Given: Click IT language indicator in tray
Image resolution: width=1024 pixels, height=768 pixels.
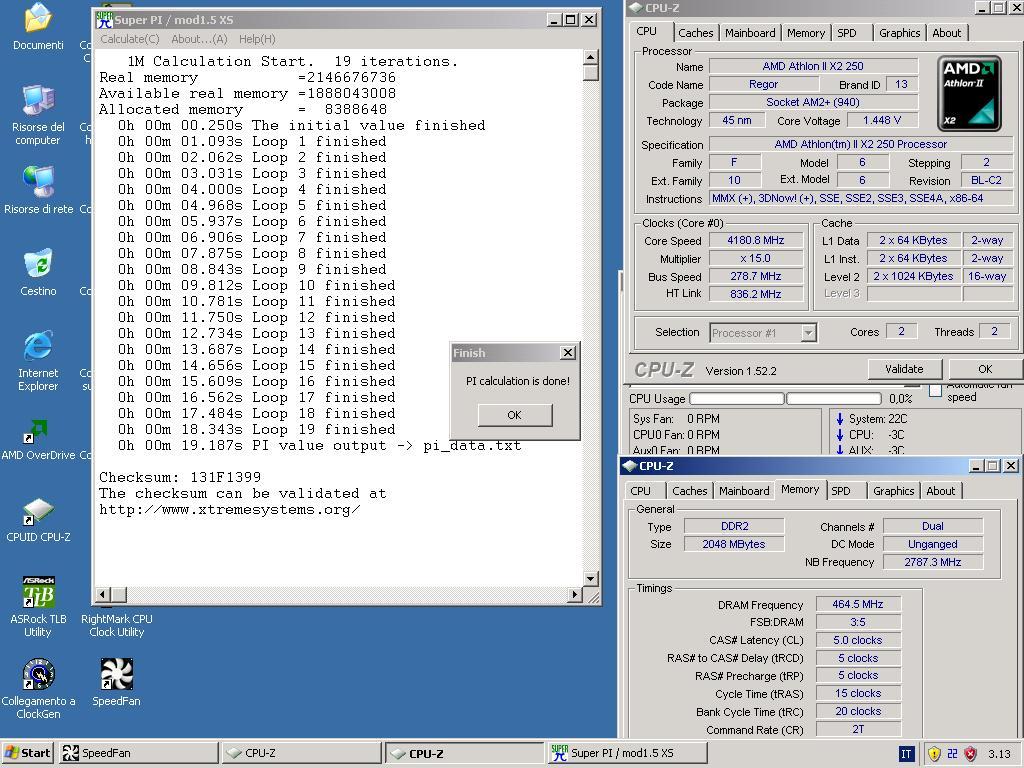Looking at the screenshot, I should pos(906,754).
